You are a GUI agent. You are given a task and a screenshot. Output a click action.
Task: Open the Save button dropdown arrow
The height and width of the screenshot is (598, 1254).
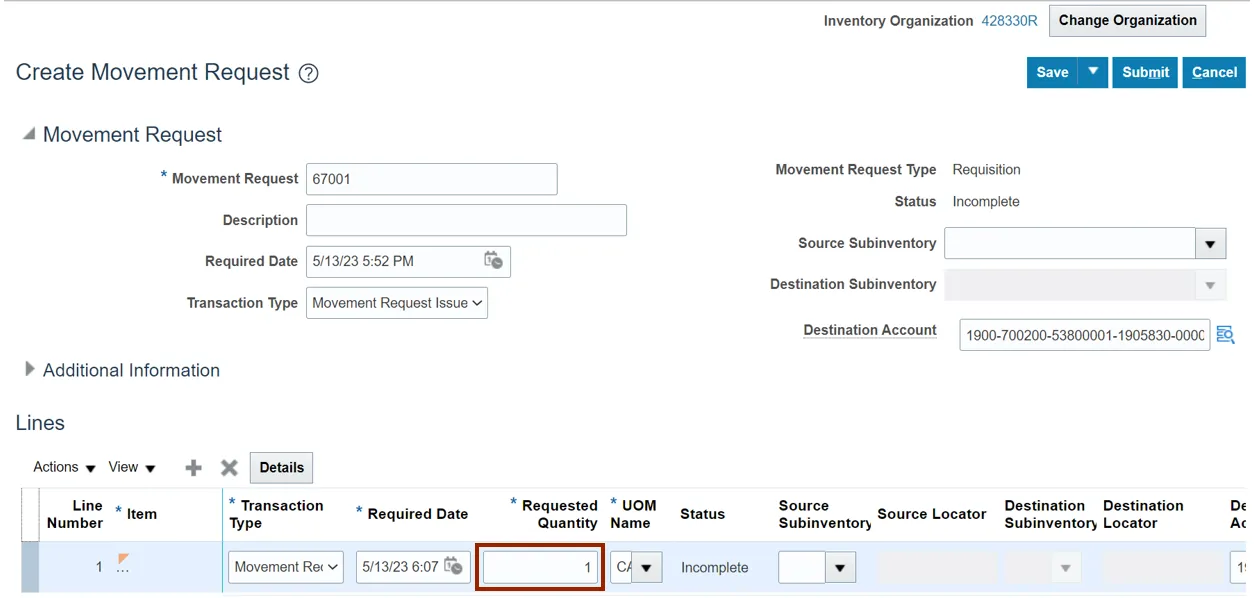(x=1093, y=72)
